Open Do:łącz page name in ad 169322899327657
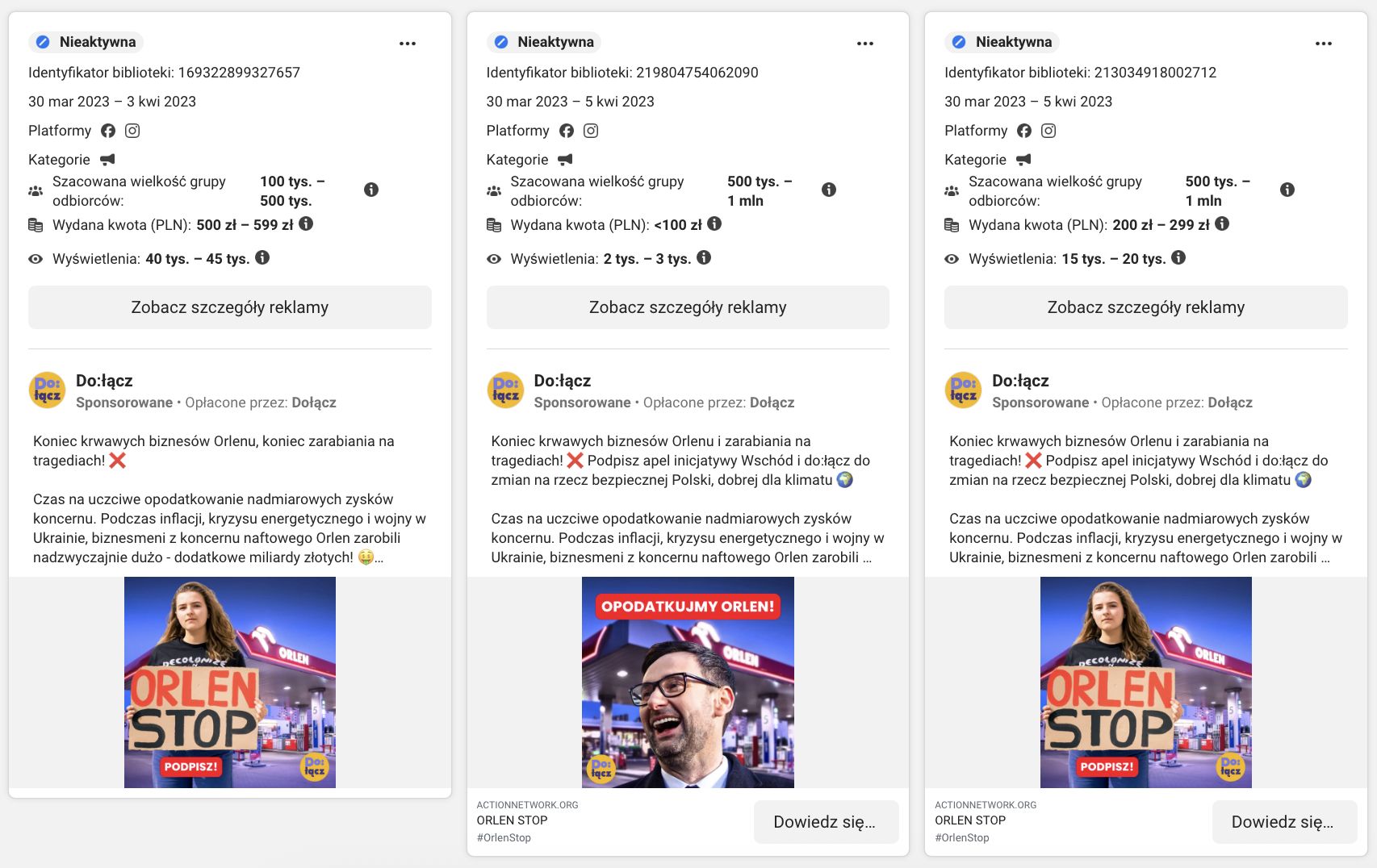 [104, 381]
